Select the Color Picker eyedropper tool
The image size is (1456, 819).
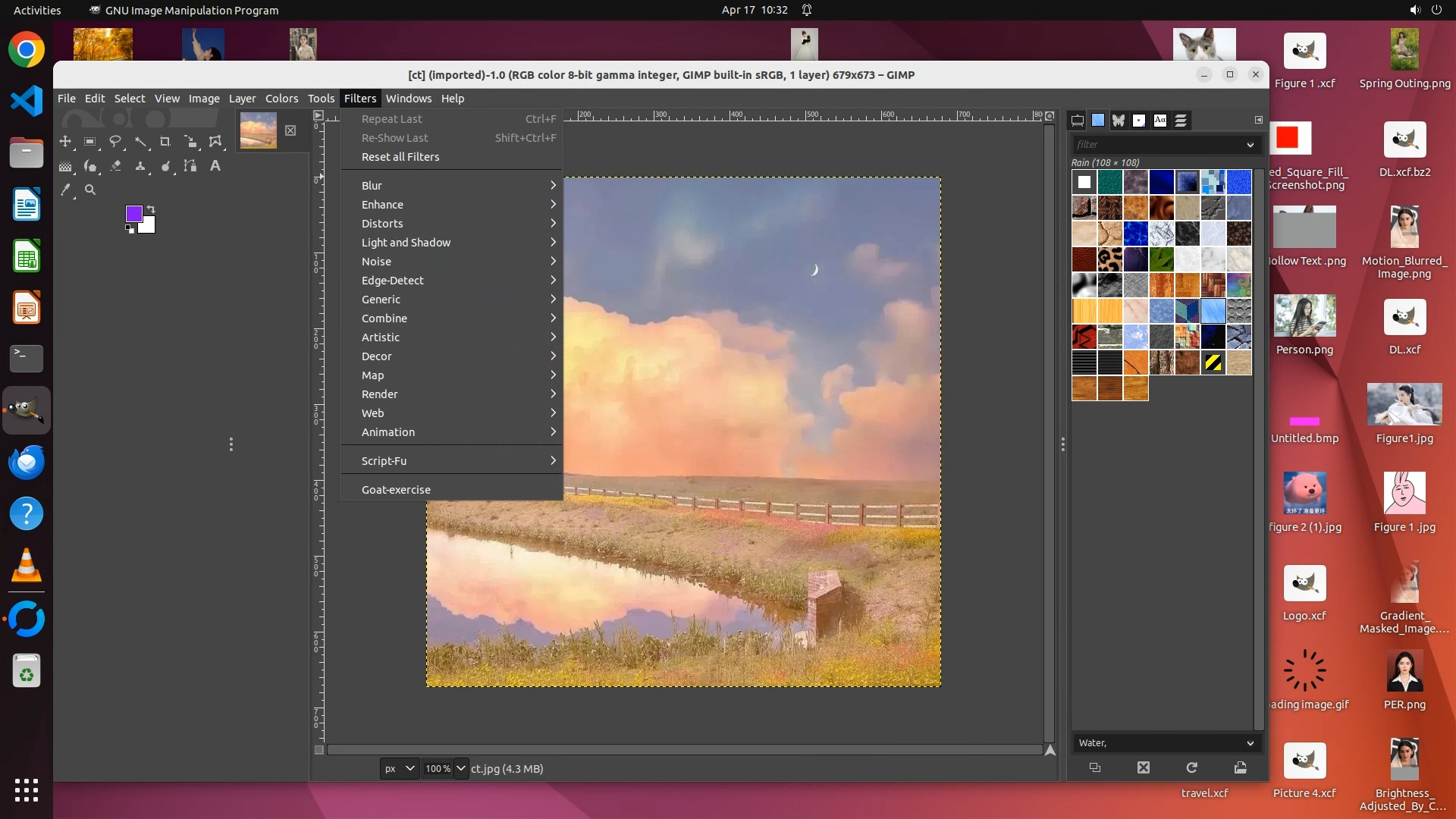[x=65, y=190]
